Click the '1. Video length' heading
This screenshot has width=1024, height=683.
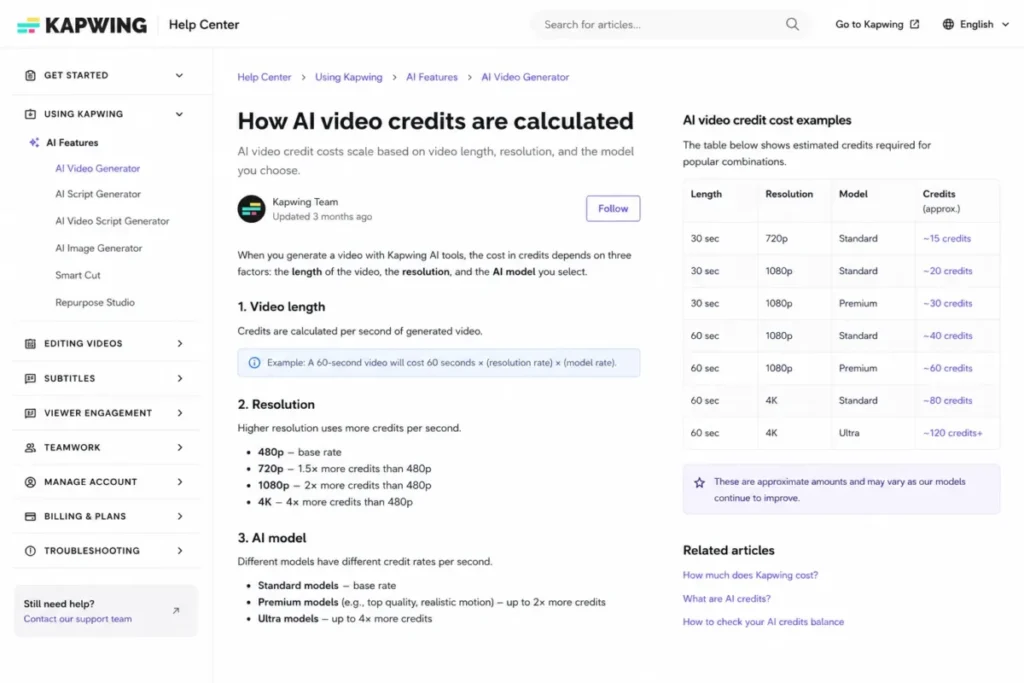[281, 307]
